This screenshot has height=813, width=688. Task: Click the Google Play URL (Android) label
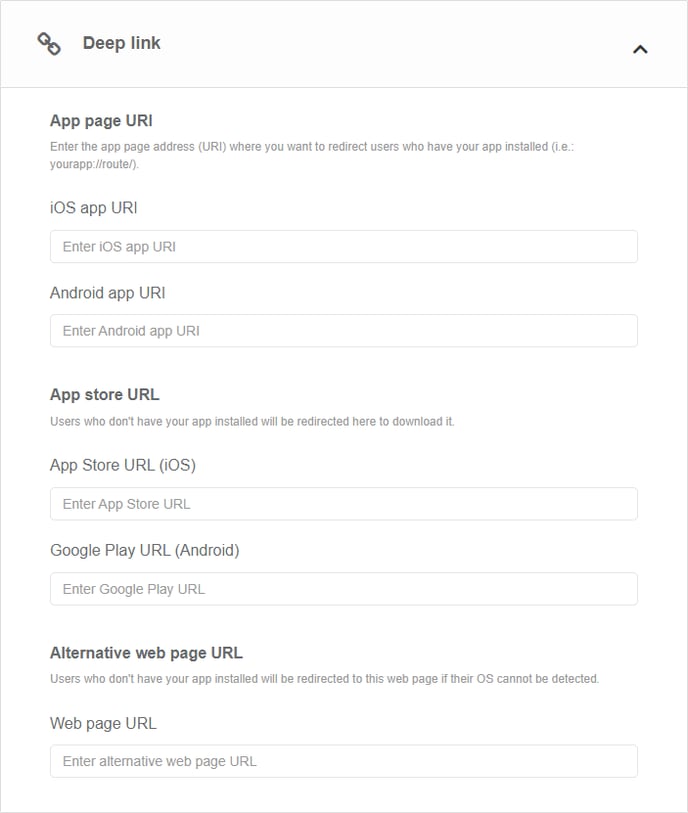tap(146, 550)
